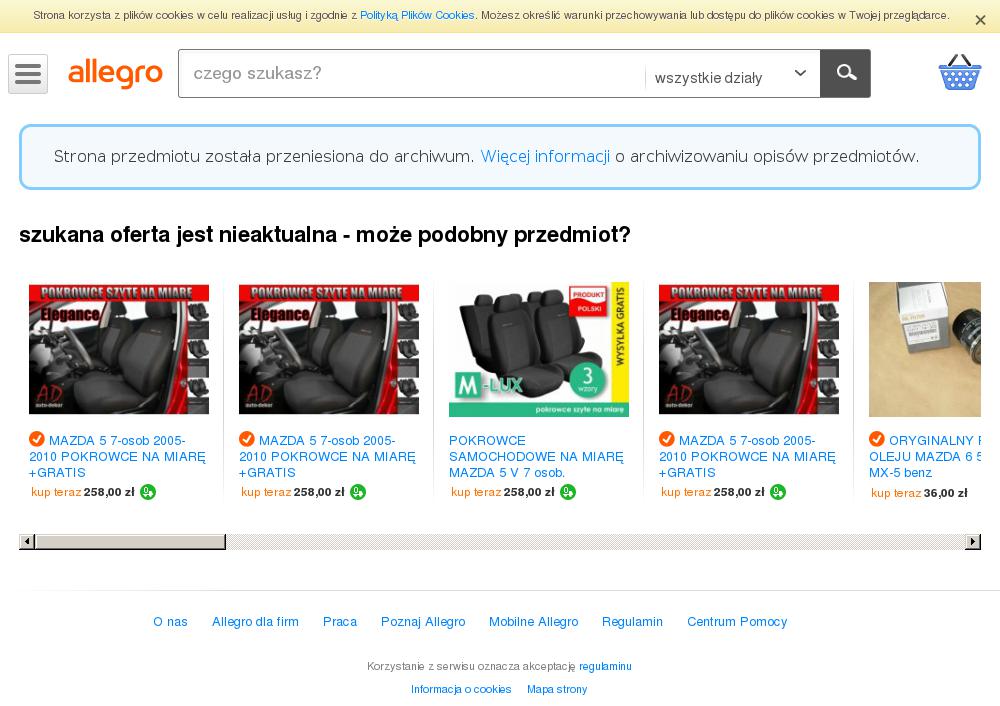This screenshot has width=1000, height=706.
Task: Click the horizontal carousel scrollbar thumb
Action: click(130, 541)
